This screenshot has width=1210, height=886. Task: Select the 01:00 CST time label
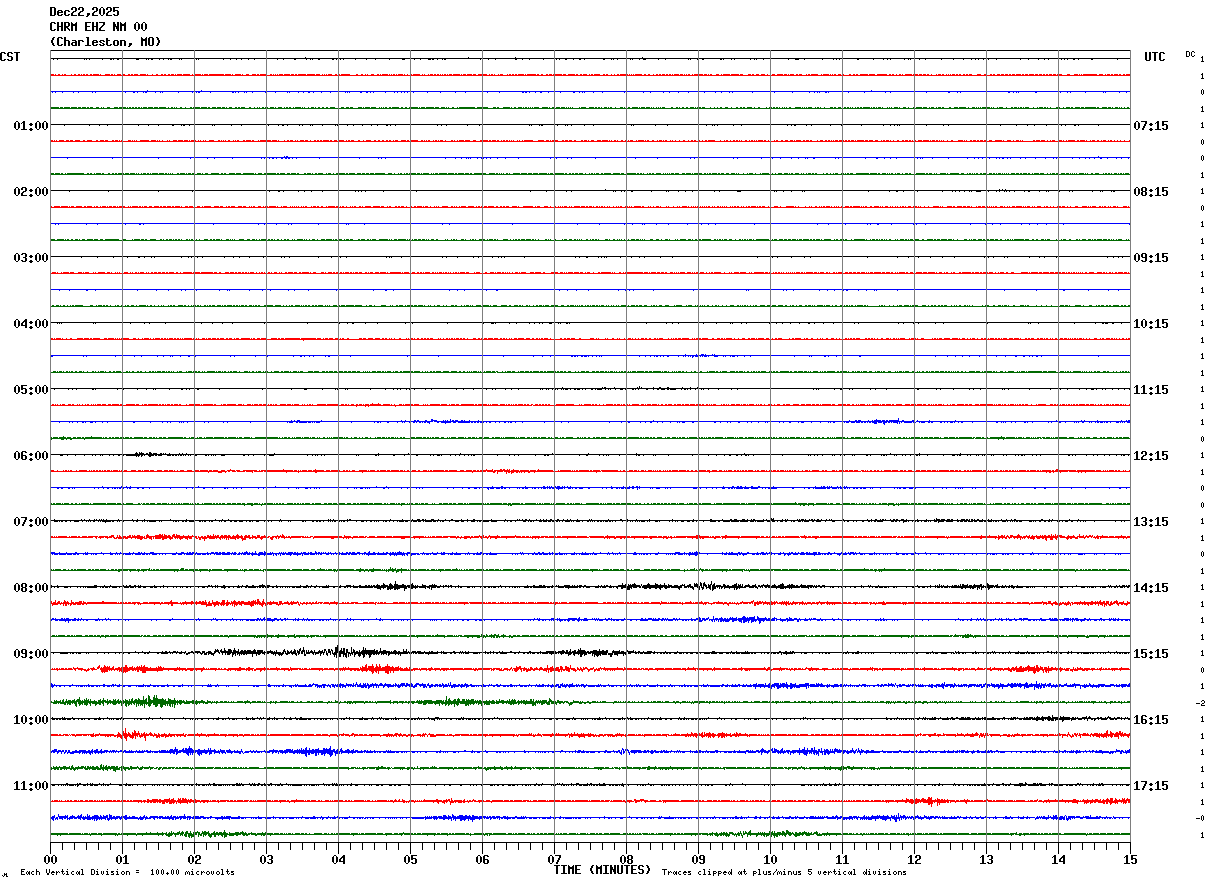click(31, 126)
